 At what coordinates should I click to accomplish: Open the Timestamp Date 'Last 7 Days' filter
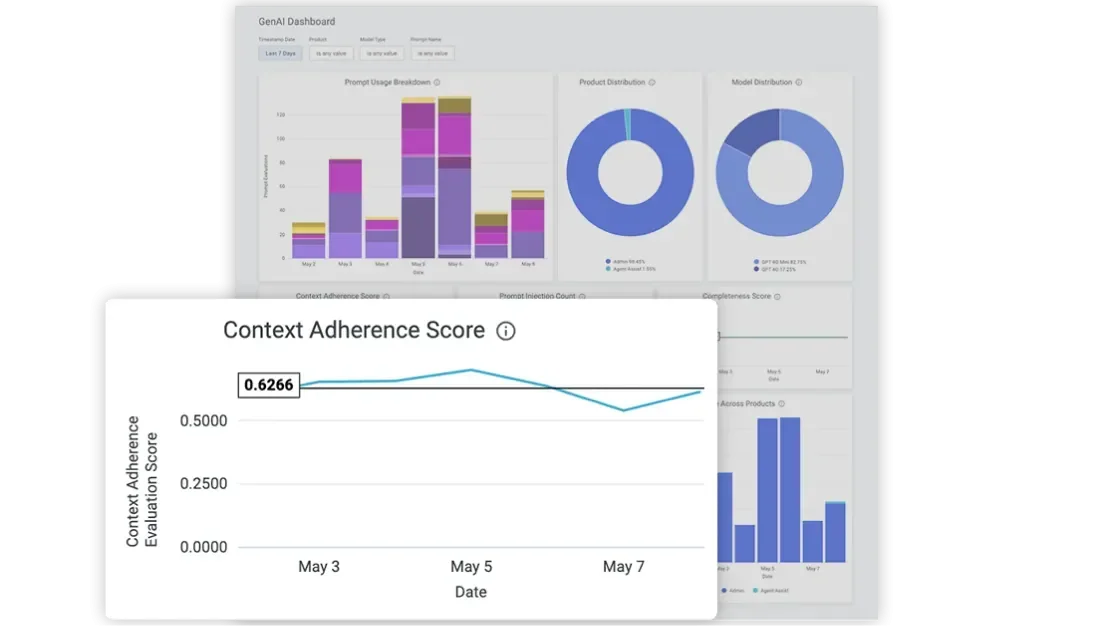(x=280, y=53)
